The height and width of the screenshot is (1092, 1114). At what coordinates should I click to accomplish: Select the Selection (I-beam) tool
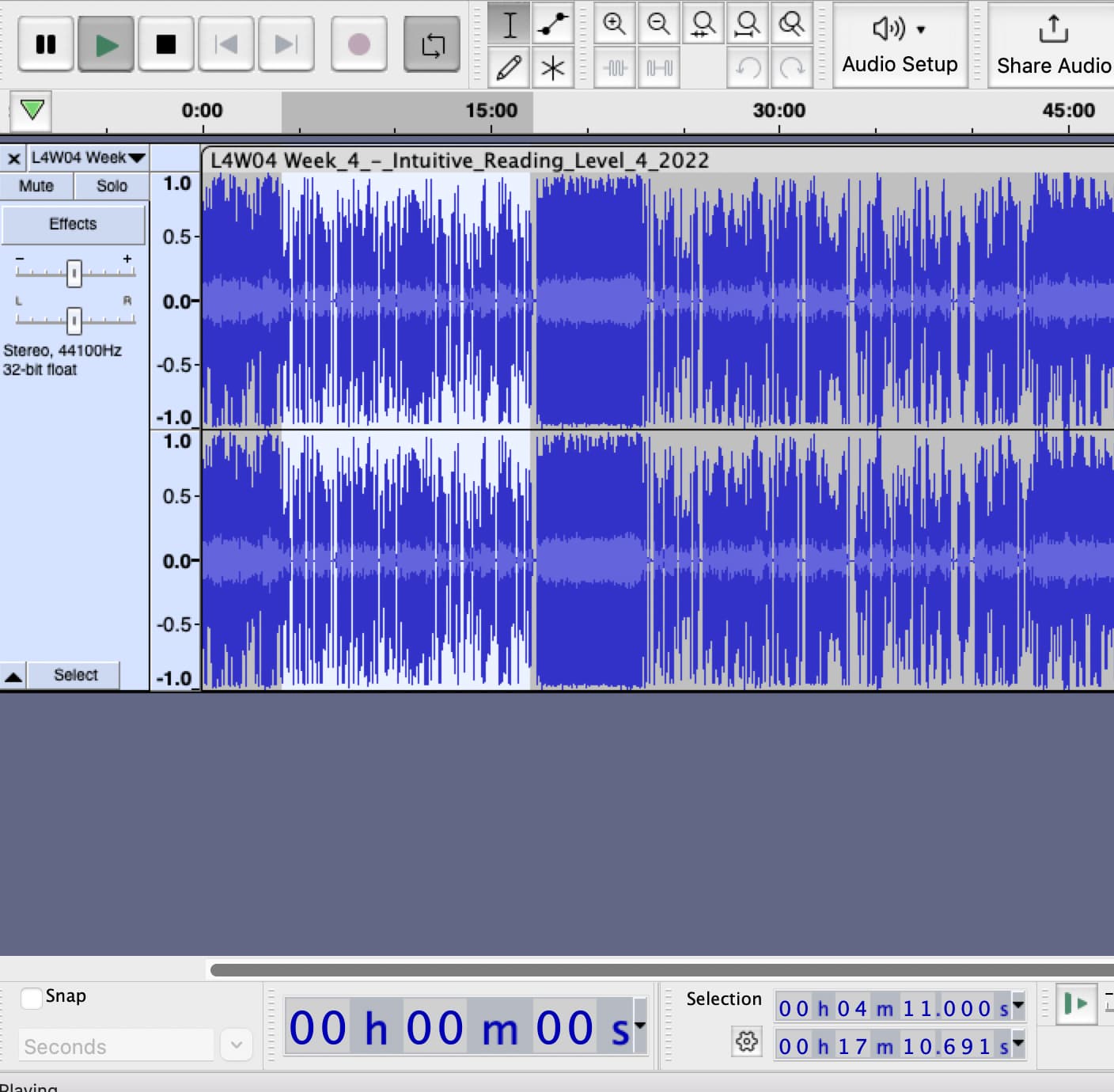pos(509,25)
